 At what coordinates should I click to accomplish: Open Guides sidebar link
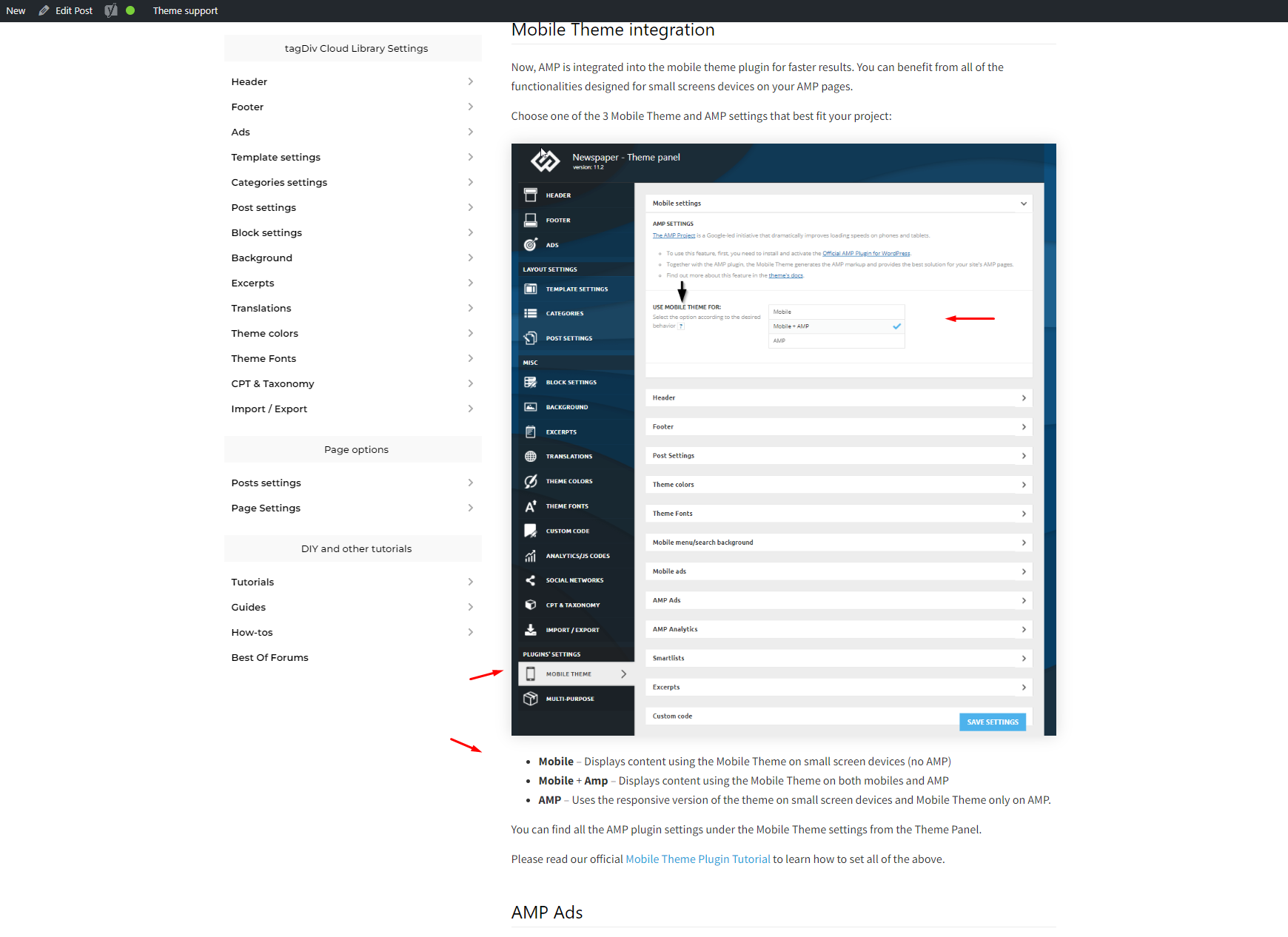(x=248, y=607)
